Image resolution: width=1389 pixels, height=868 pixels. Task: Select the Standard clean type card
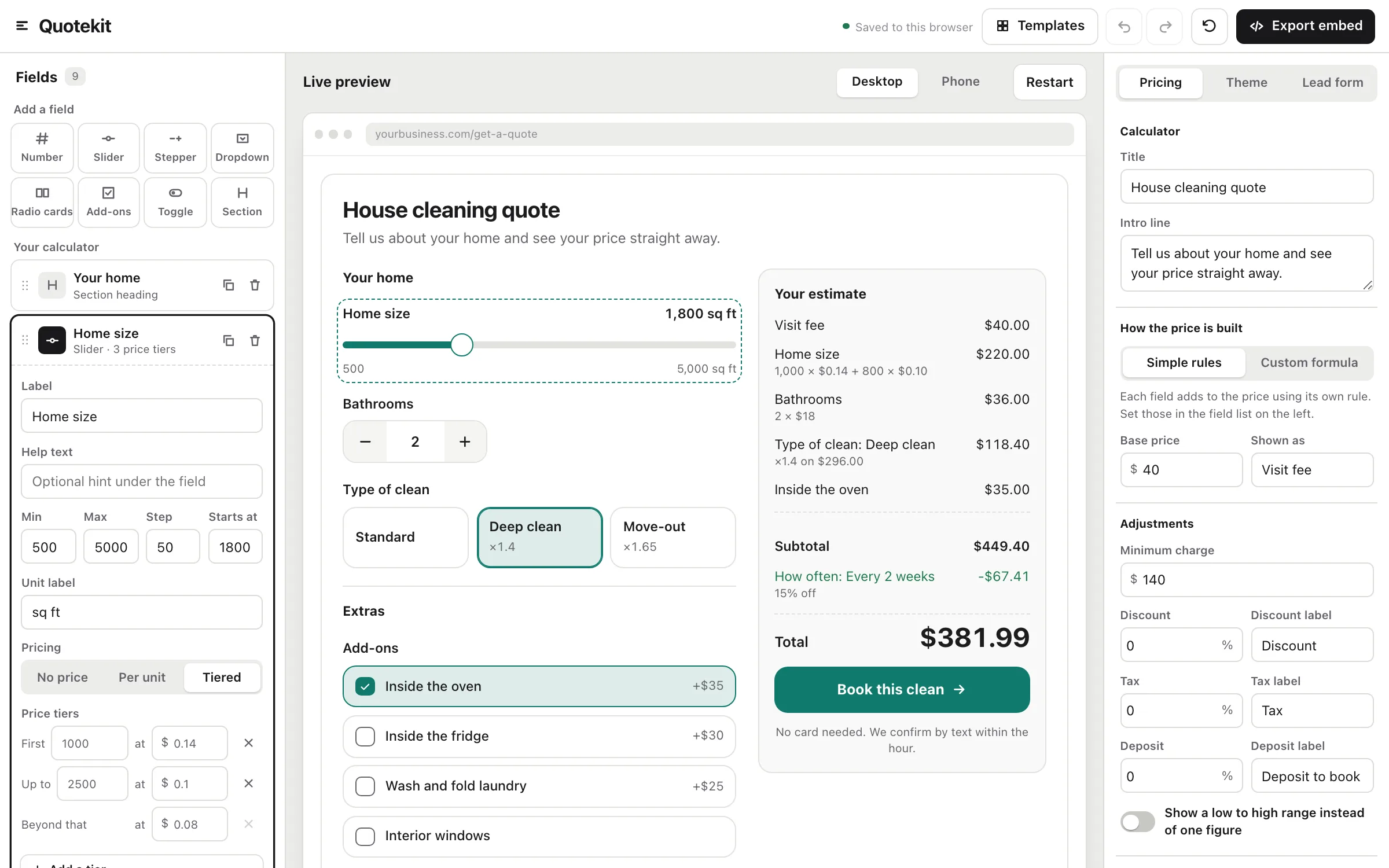(x=405, y=537)
